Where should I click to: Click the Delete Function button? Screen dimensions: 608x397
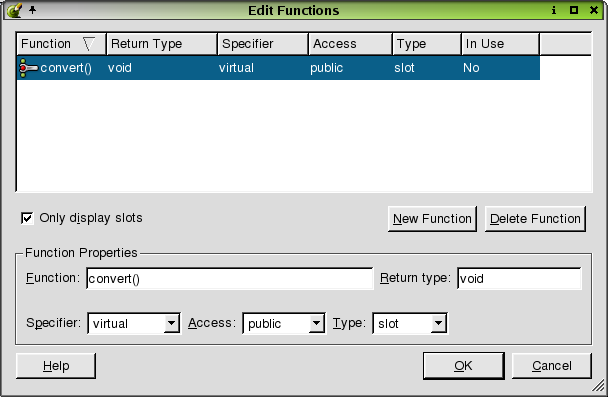pos(535,219)
